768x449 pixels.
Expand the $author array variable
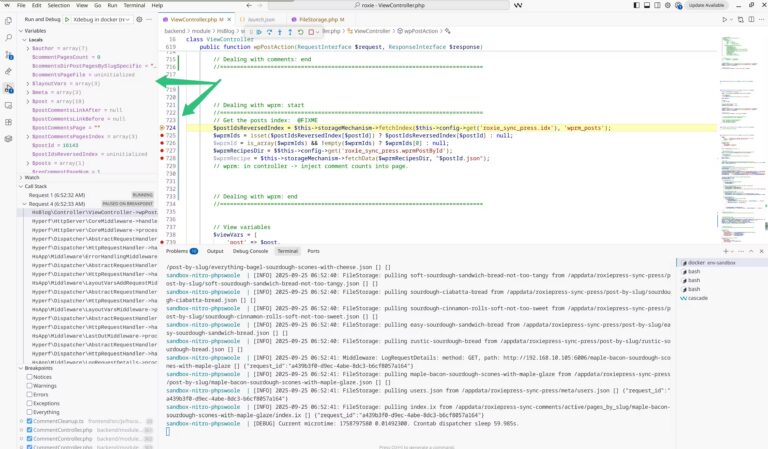tap(28, 48)
